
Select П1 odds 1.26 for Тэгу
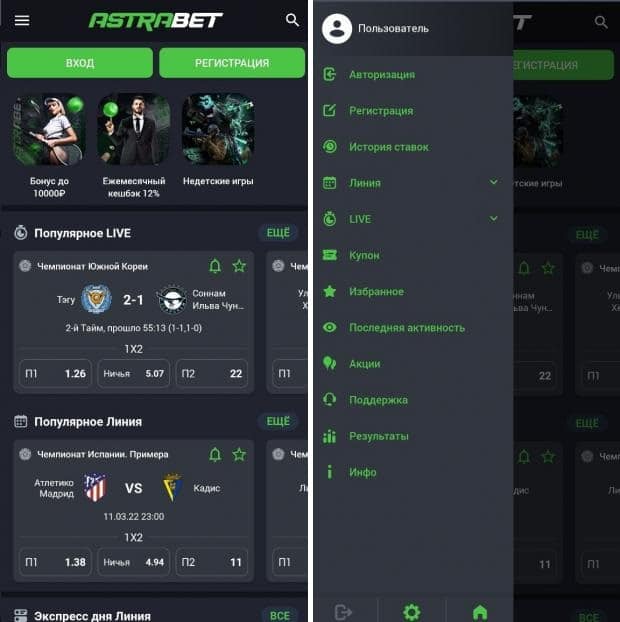(55, 373)
